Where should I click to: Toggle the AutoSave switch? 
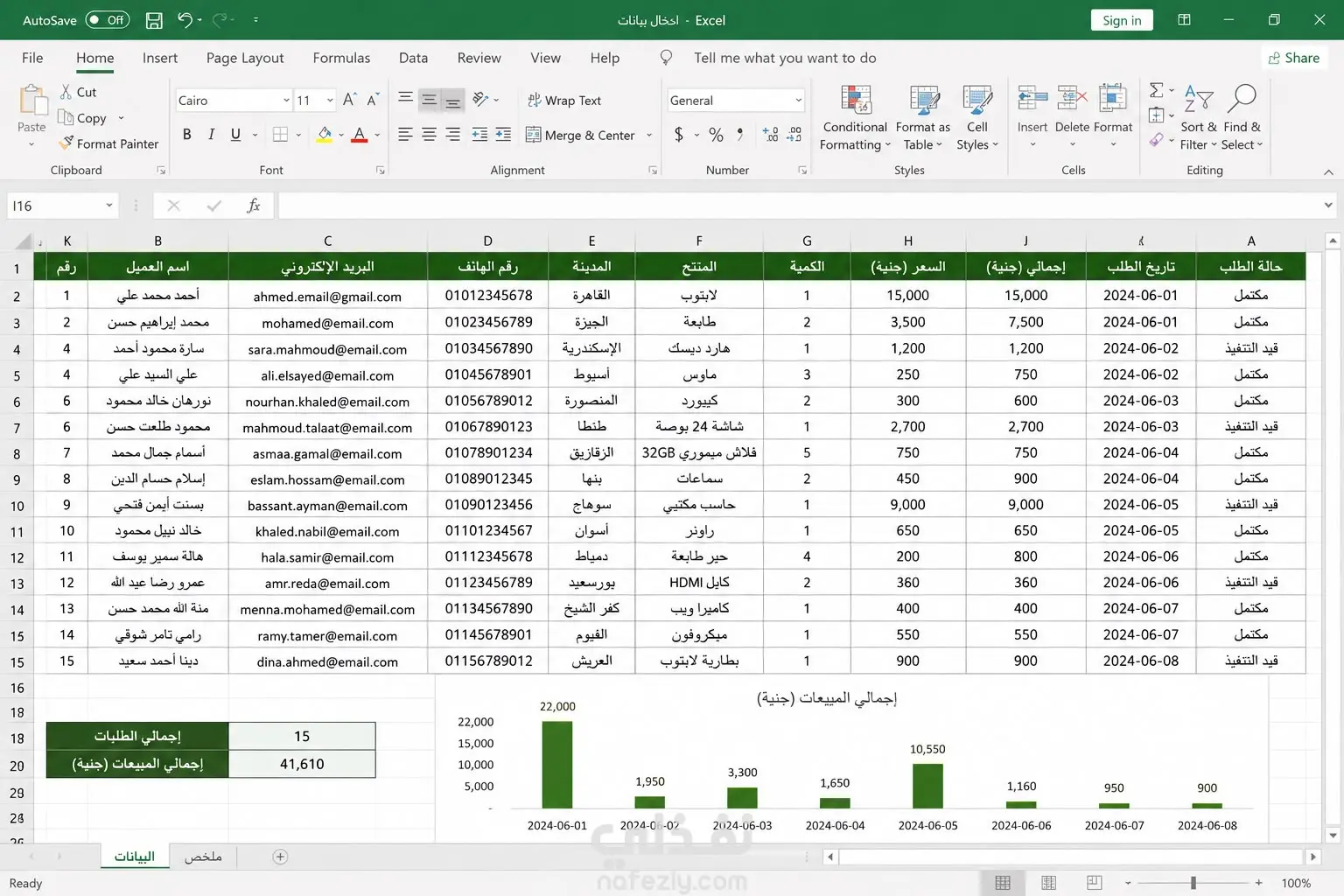coord(108,20)
